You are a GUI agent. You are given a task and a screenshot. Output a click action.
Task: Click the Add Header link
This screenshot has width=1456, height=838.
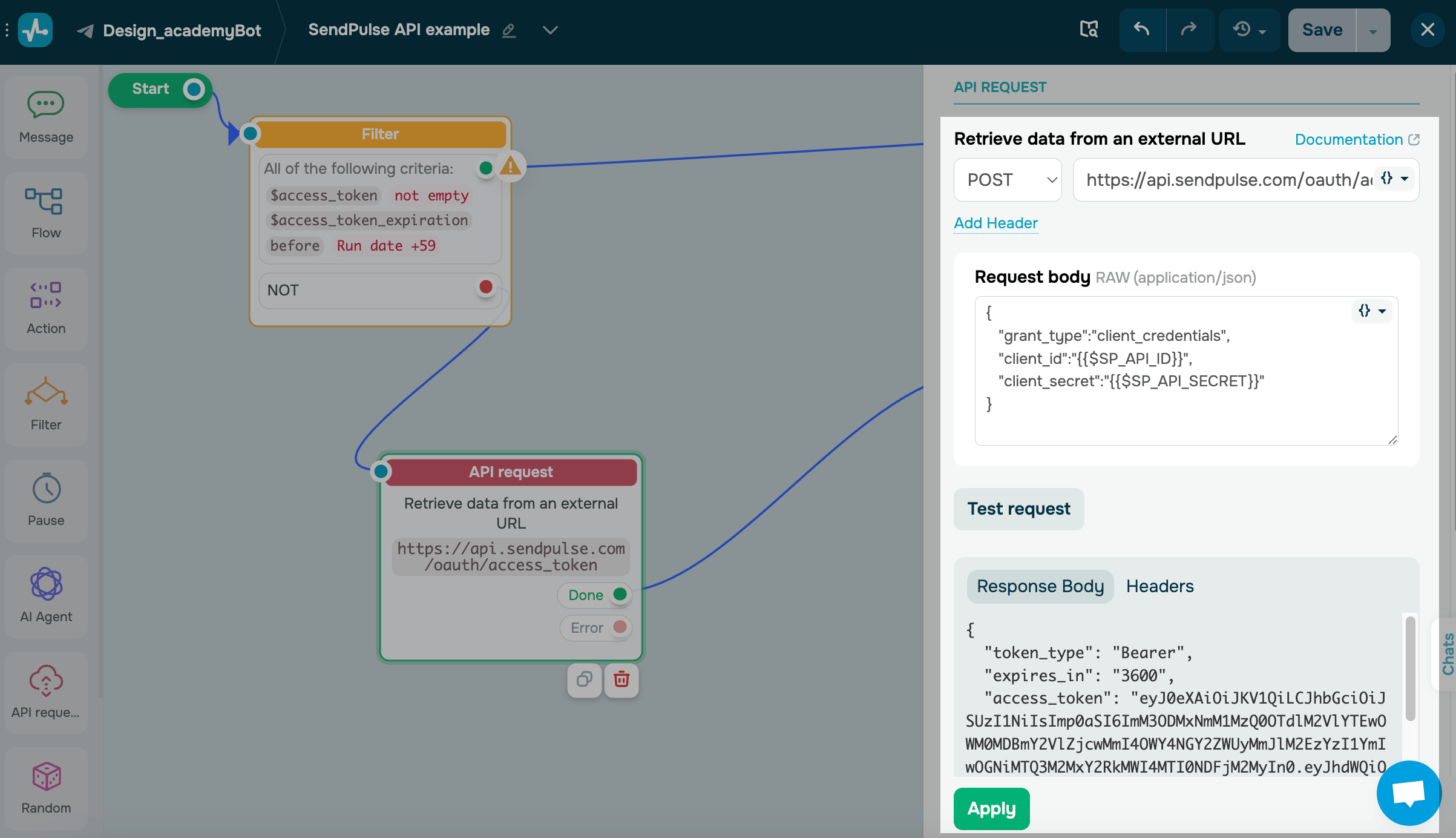995,223
